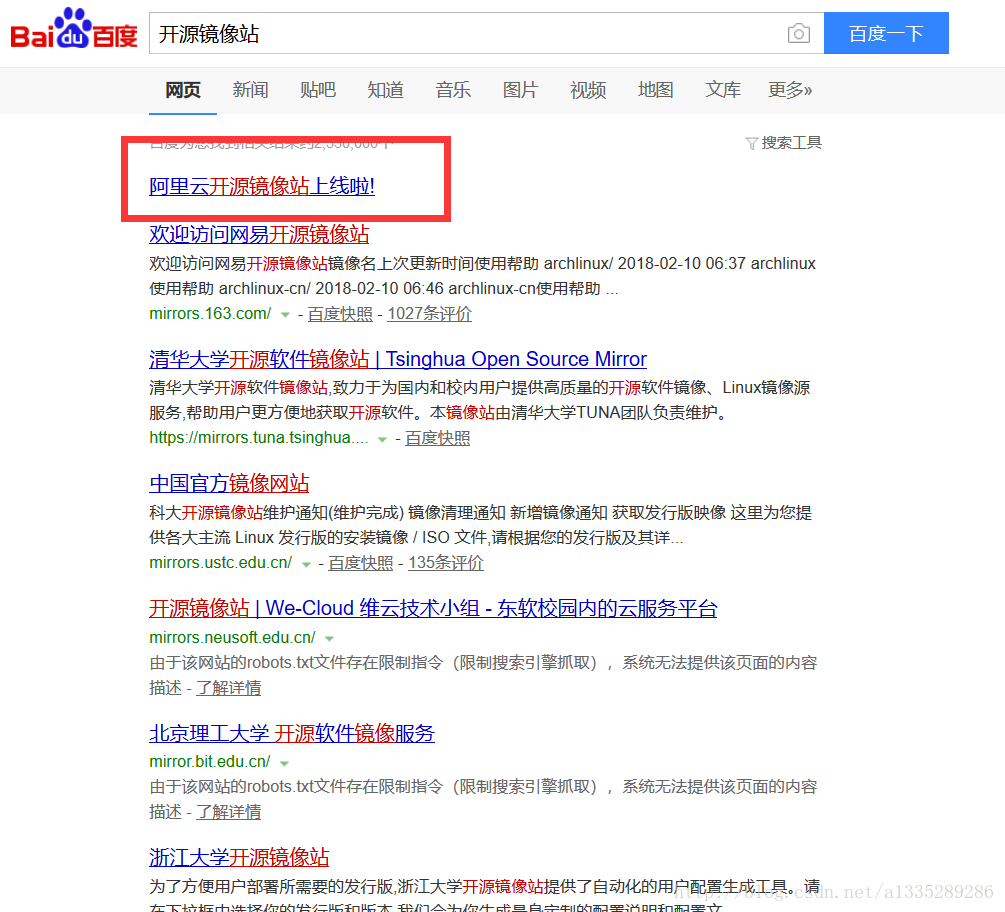Open 欢迎访问网易开源镜像站 result
Screen dimensions: 1005x912
tap(259, 234)
